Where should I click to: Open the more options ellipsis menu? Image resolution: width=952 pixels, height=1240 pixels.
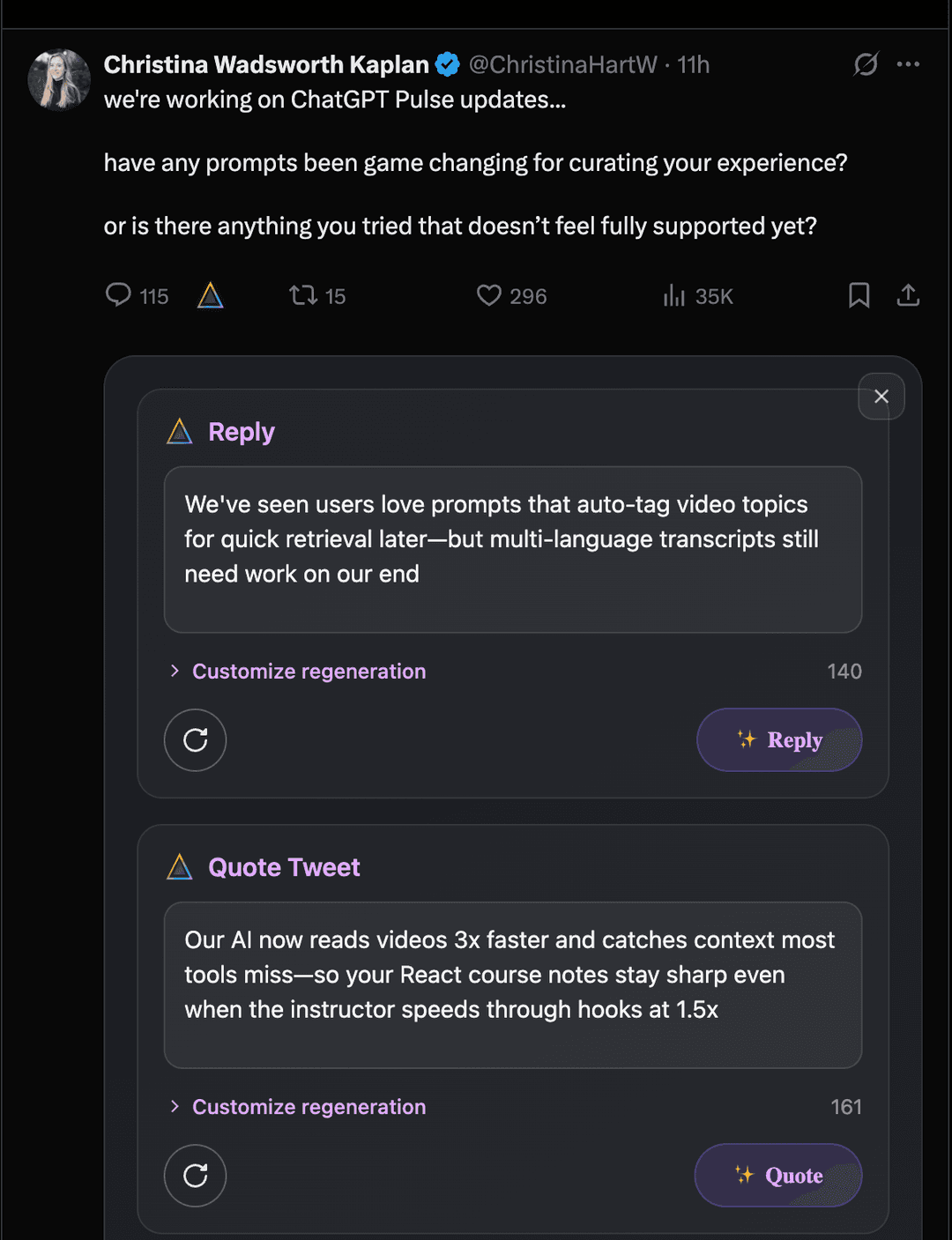(x=909, y=64)
